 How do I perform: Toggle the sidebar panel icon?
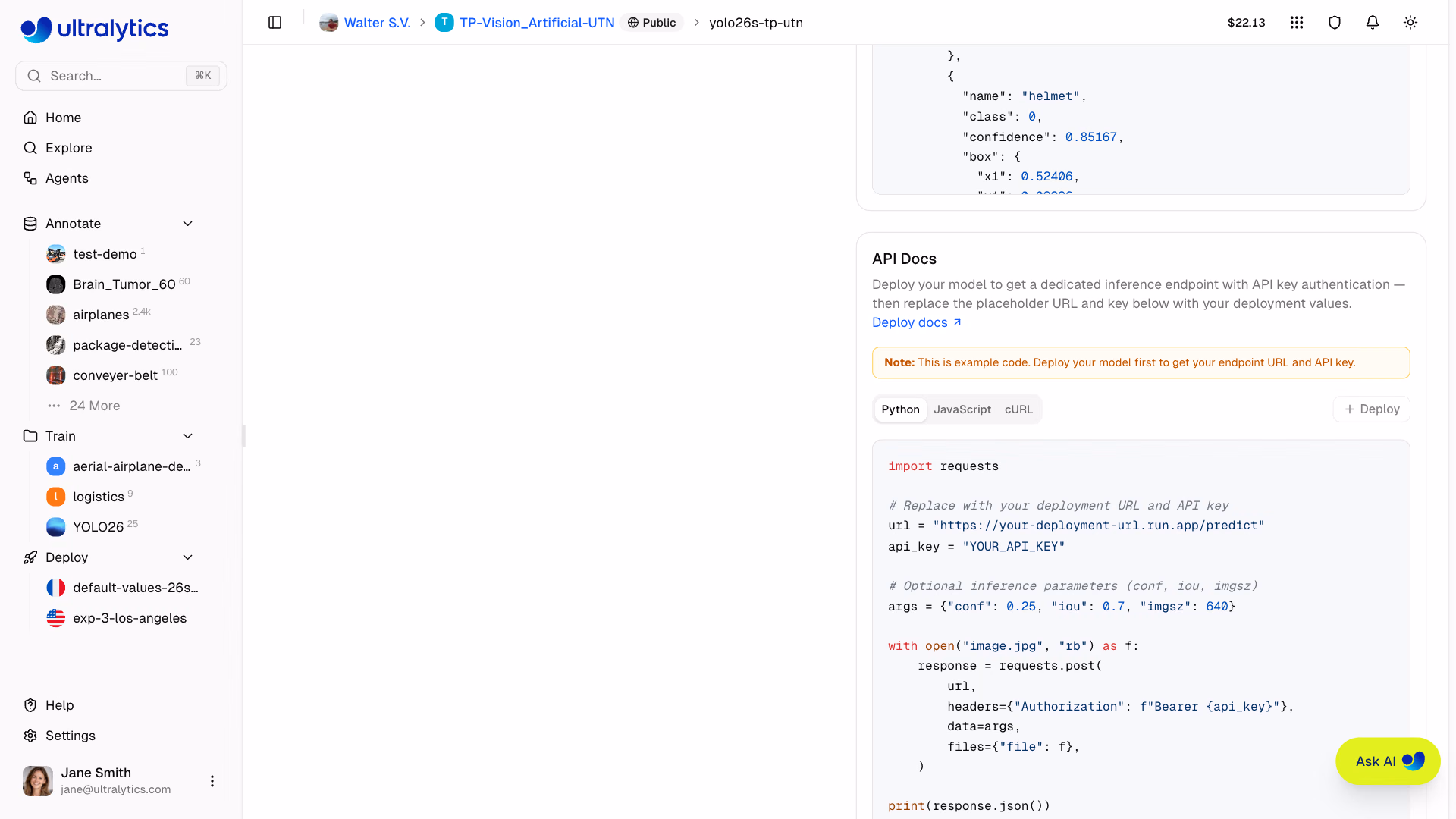[275, 23]
